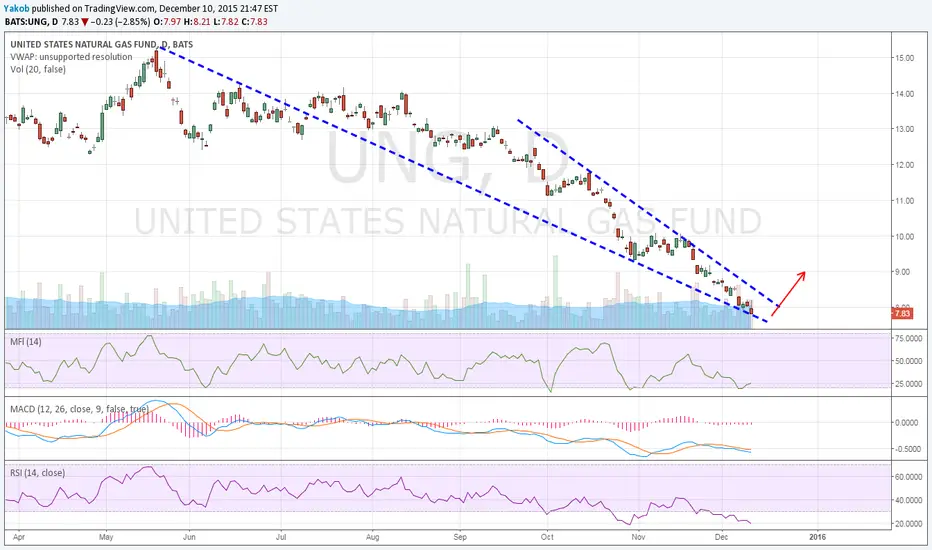Click the VWAP: unsupported resolution label
Screen dimensions: 932x550
(x=71, y=57)
